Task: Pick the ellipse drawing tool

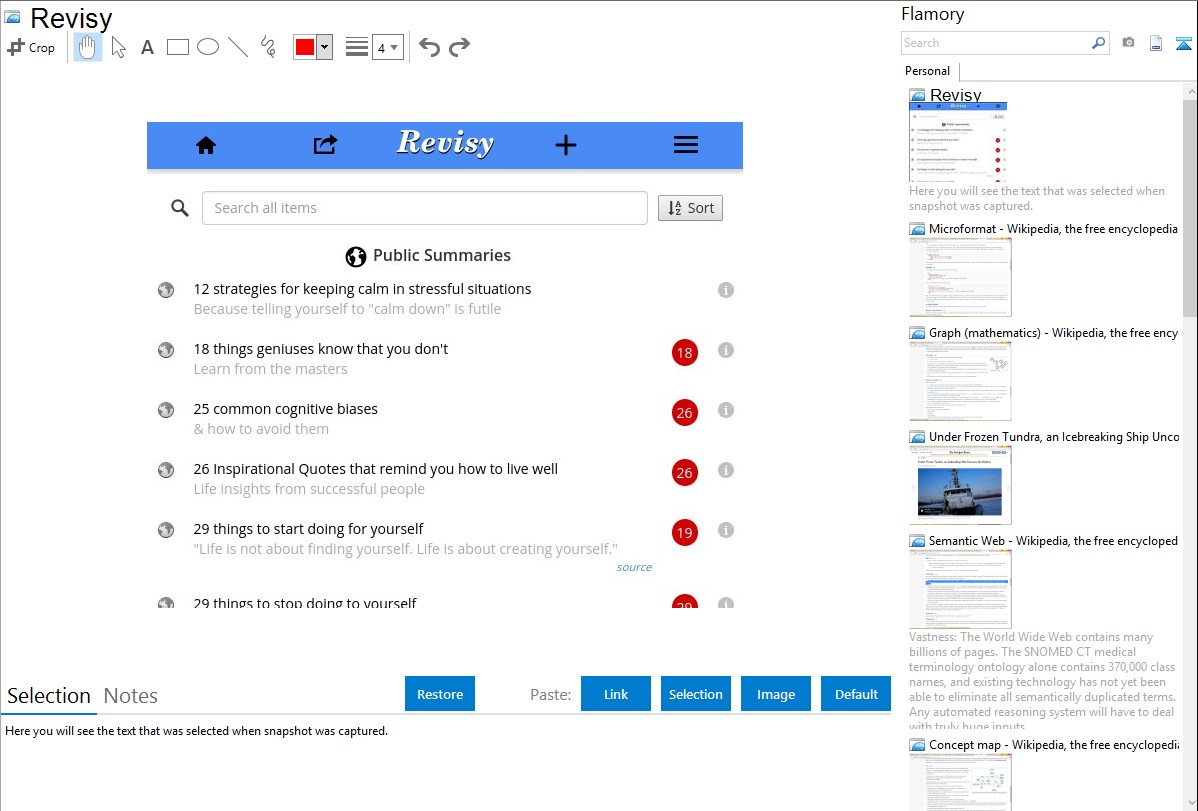Action: pos(208,47)
